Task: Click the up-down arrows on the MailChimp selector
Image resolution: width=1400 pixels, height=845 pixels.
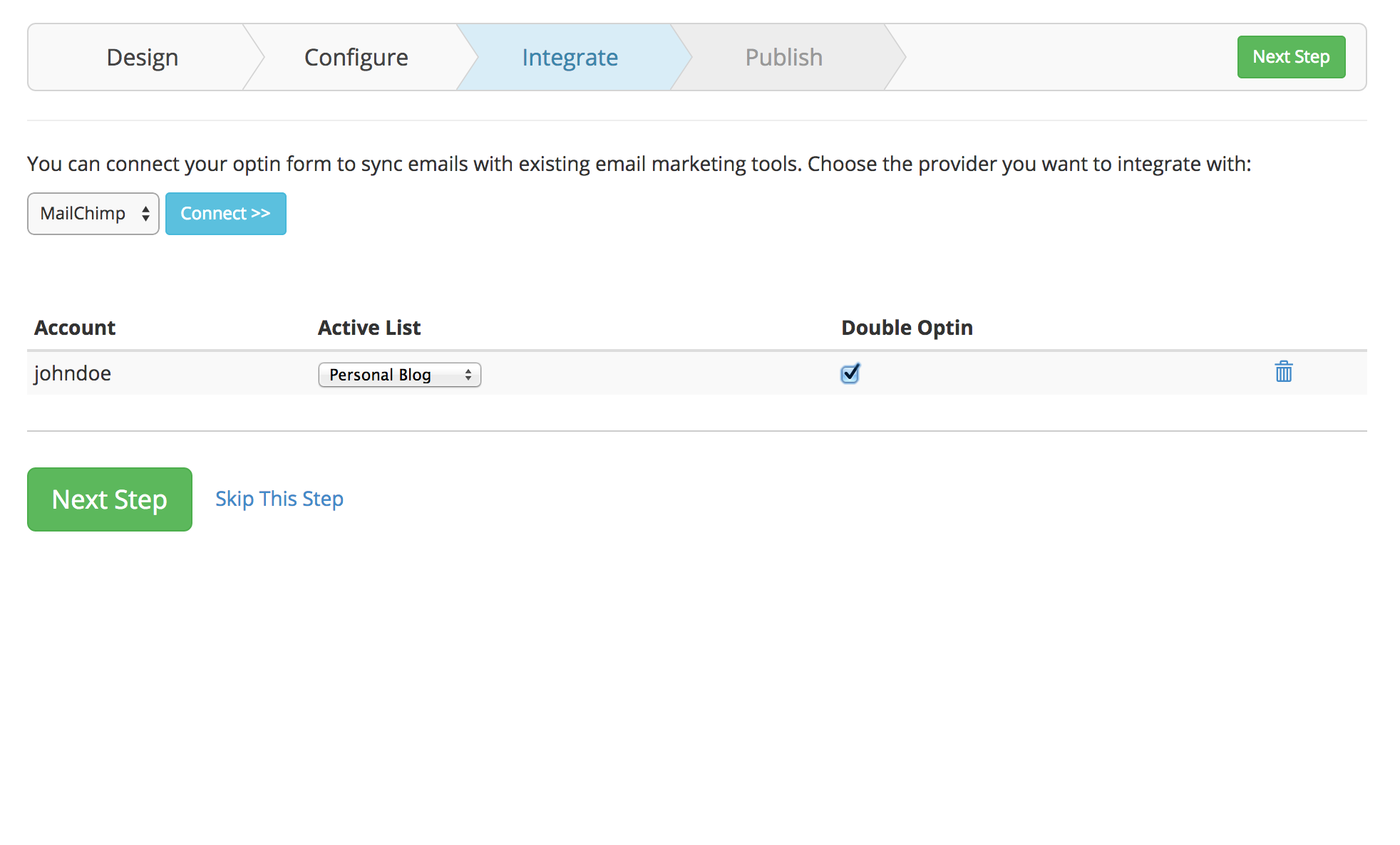Action: [x=145, y=214]
